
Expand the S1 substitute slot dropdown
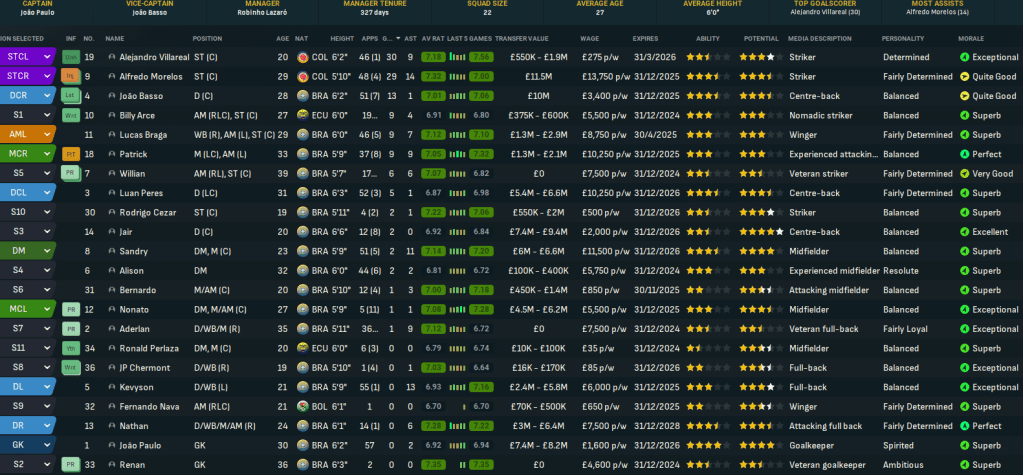(46, 115)
